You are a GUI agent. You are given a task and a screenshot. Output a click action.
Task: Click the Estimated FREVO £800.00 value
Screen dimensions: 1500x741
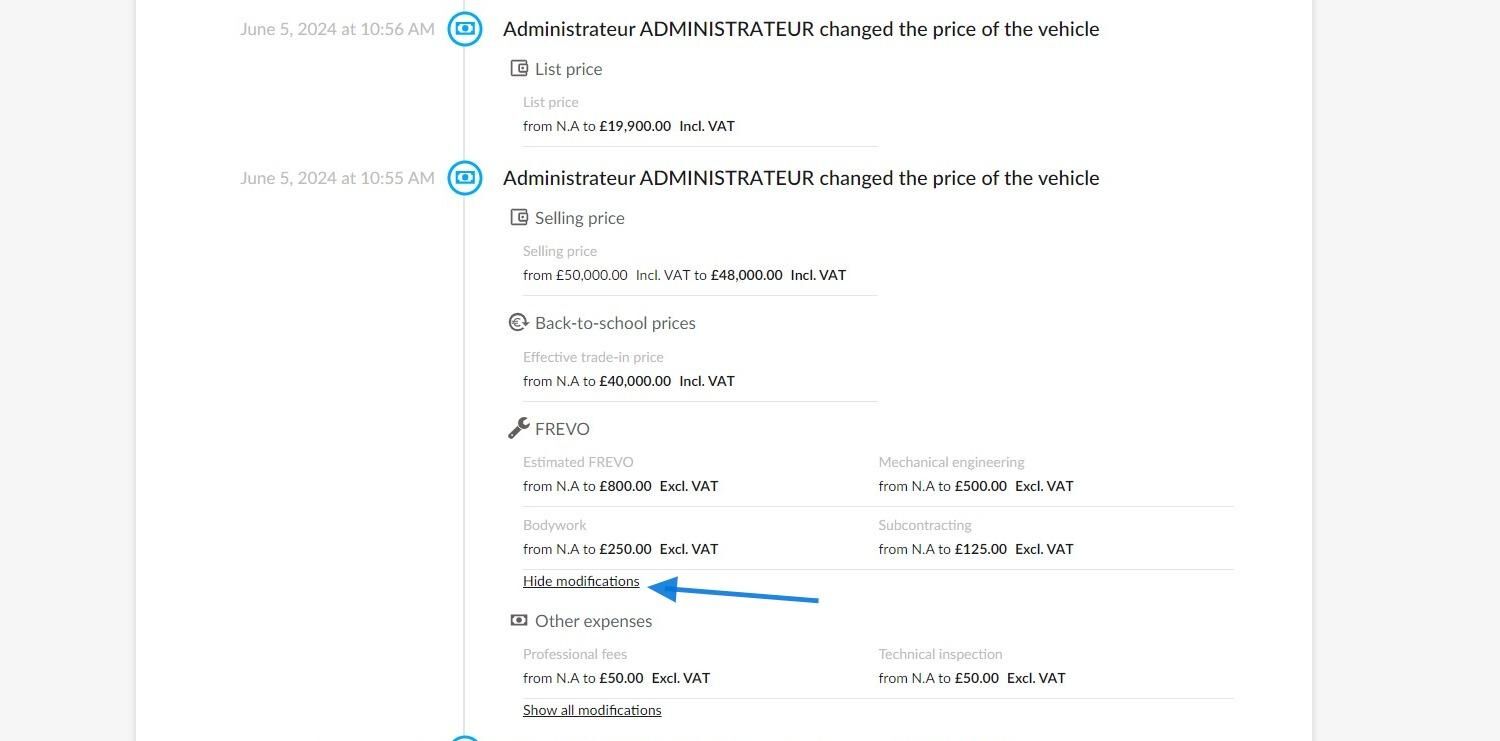[625, 486]
